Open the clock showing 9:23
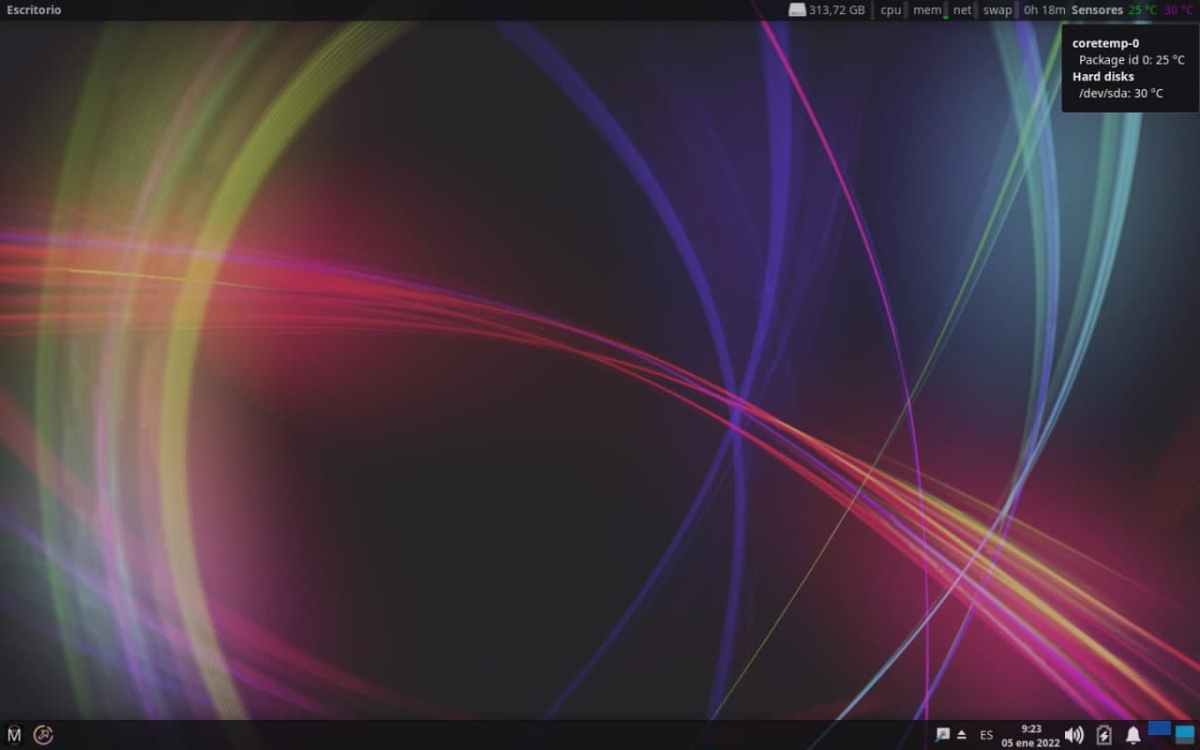Viewport: 1200px width, 750px height. pos(1031,735)
